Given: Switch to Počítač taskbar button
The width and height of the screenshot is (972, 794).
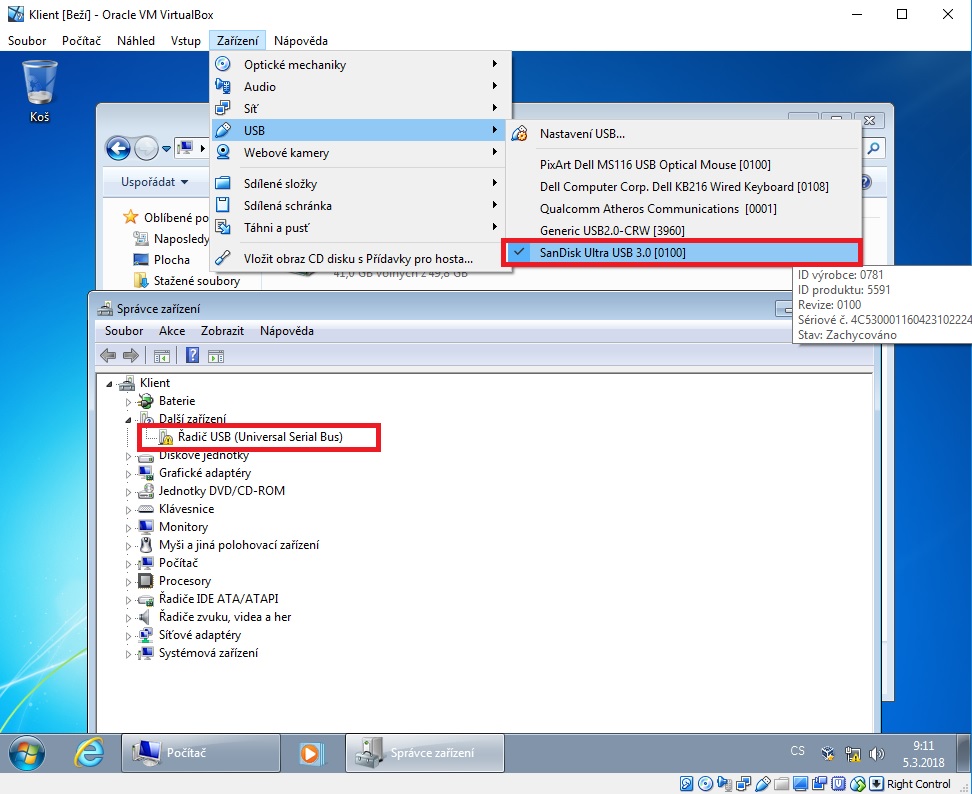Looking at the screenshot, I should [201, 753].
